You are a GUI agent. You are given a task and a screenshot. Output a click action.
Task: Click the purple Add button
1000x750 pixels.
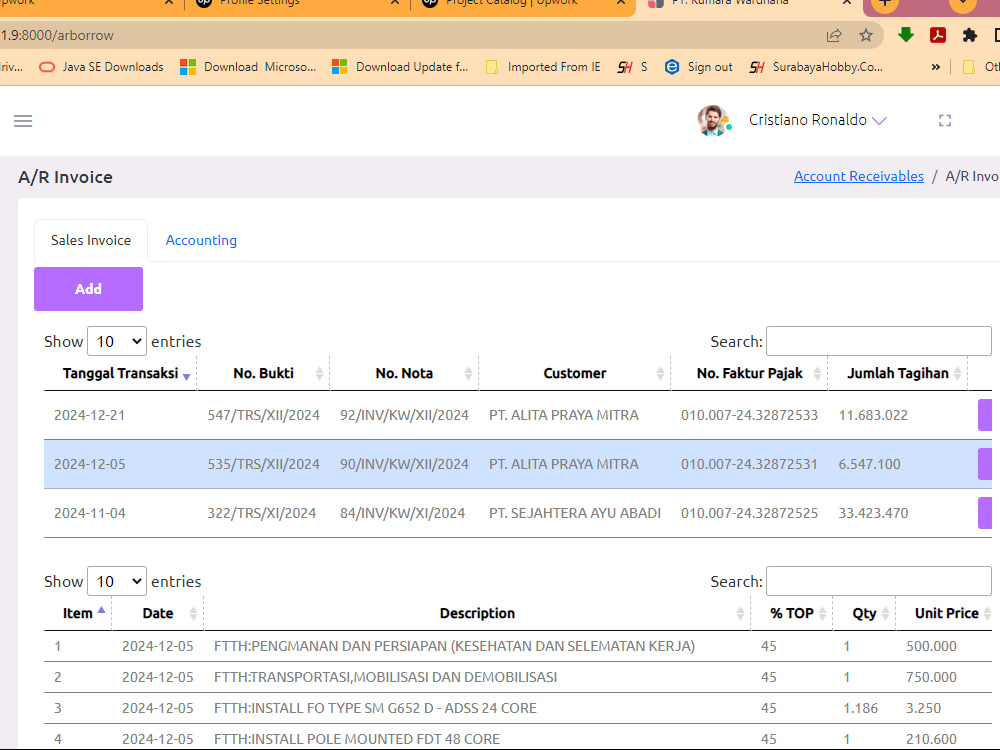pos(88,289)
